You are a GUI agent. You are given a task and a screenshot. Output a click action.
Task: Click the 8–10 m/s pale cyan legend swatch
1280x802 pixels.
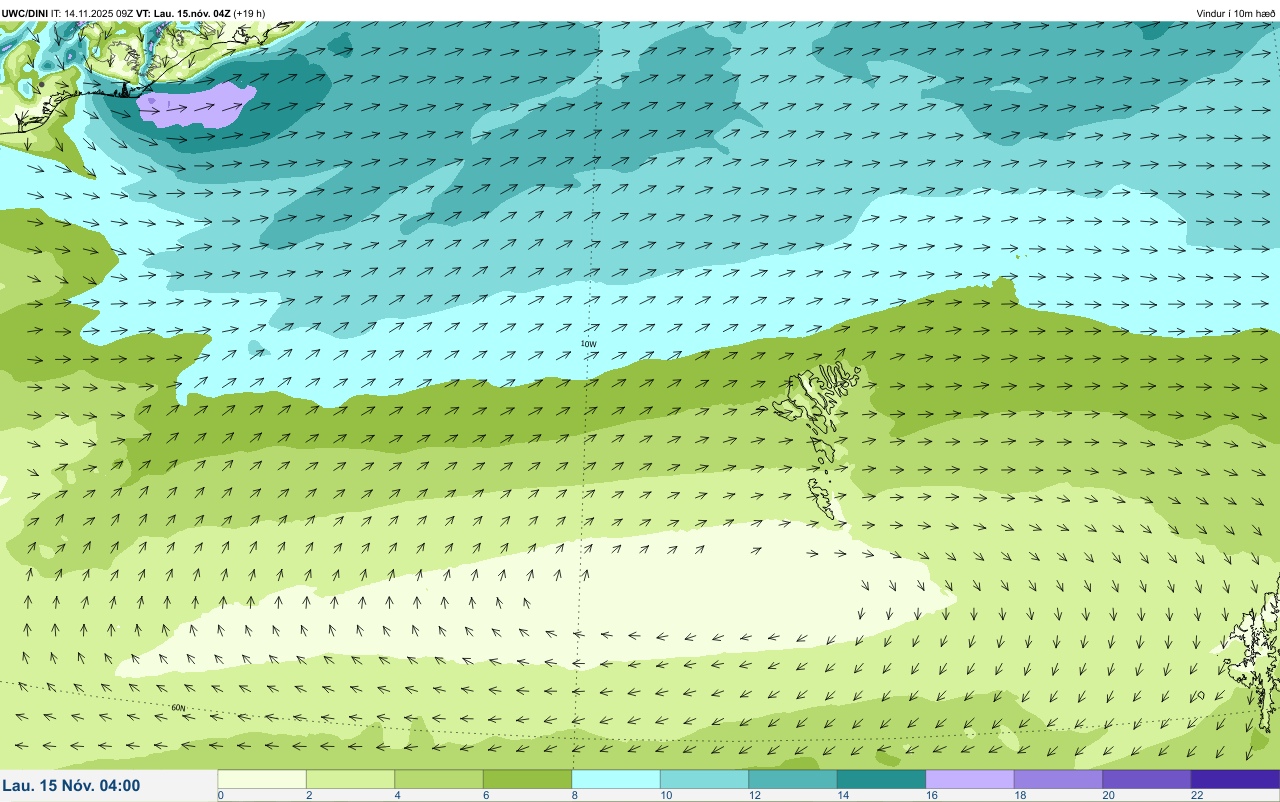[x=616, y=779]
